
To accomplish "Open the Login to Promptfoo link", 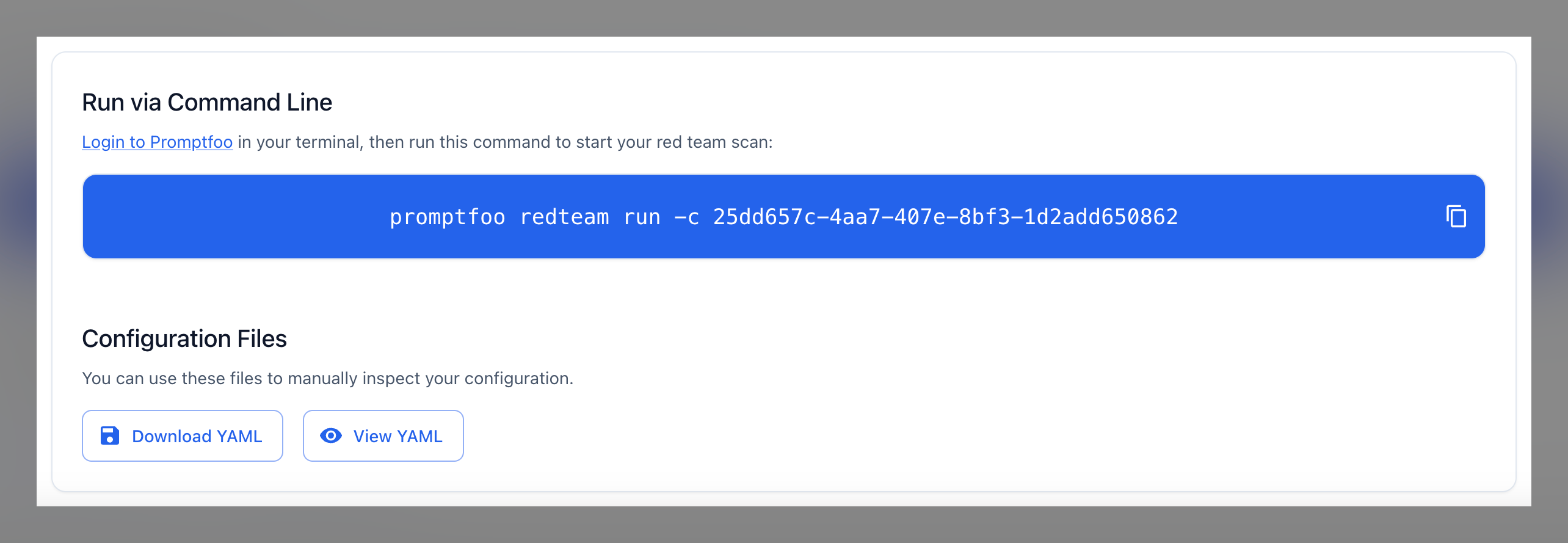I will [x=157, y=141].
